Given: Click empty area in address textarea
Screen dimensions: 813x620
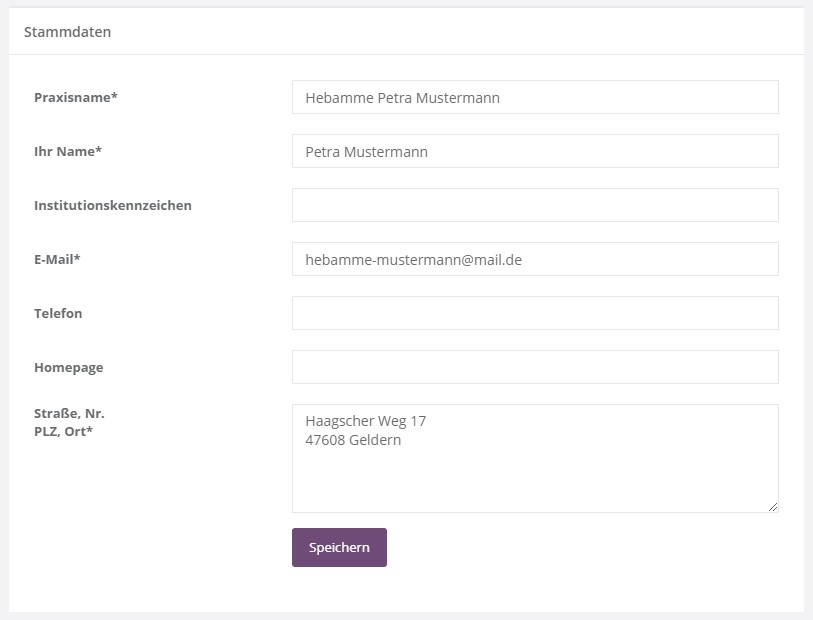Looking at the screenshot, I should [535, 480].
